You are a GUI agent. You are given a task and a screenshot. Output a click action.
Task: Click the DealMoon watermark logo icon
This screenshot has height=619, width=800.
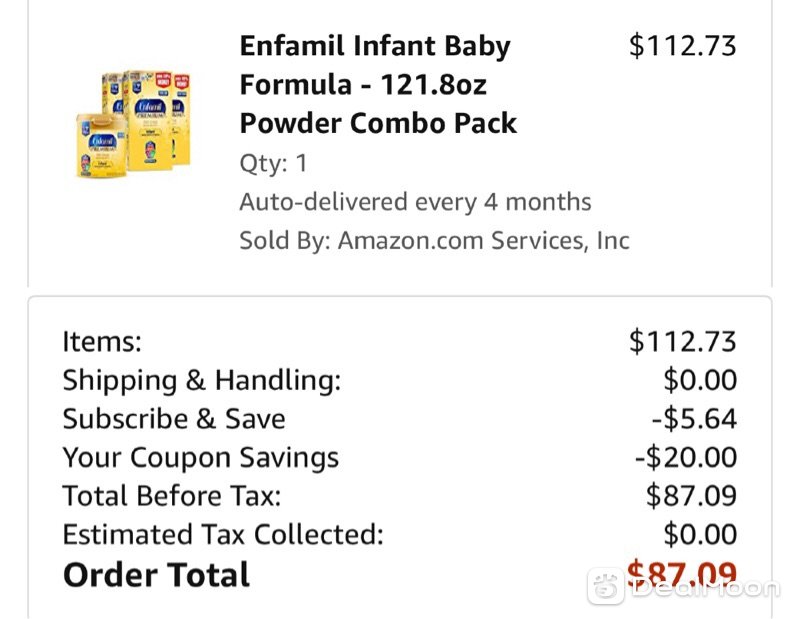coord(606,586)
